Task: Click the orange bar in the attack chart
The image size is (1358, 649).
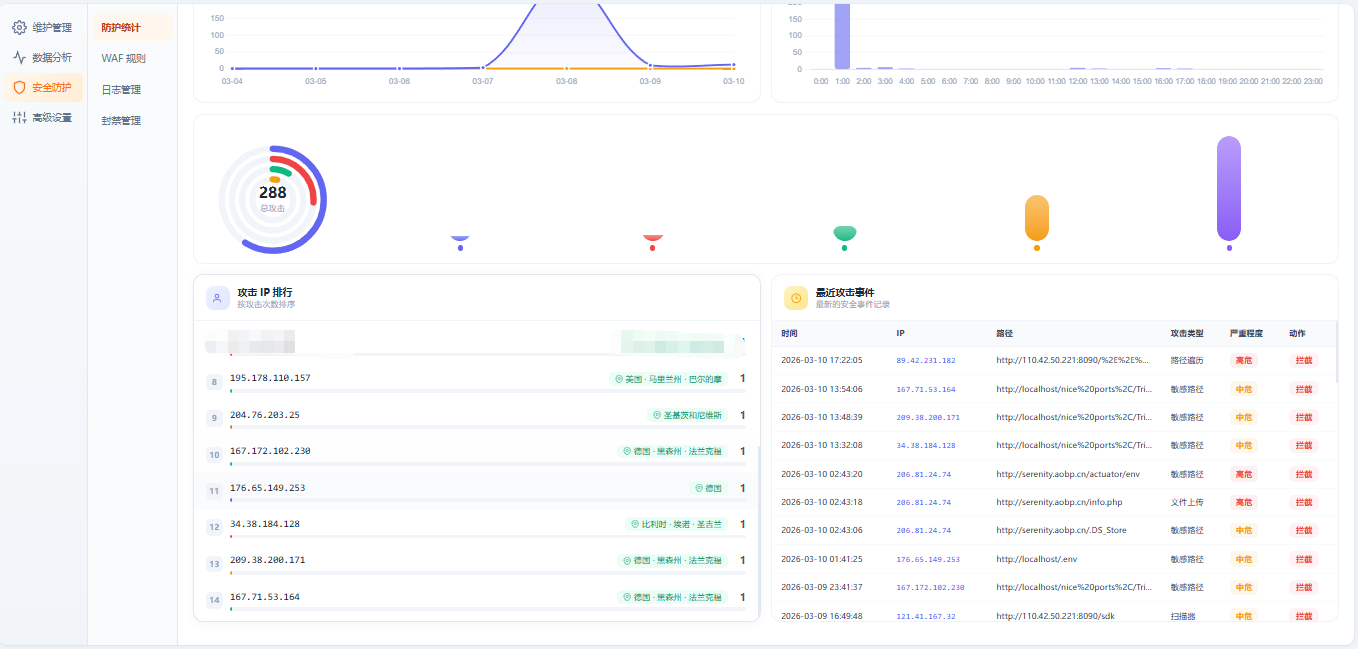Action: tap(1036, 218)
